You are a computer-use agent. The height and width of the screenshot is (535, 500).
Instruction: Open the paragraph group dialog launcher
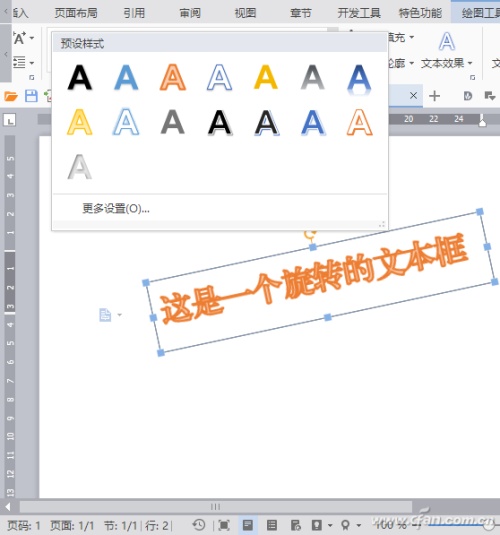click(32, 77)
